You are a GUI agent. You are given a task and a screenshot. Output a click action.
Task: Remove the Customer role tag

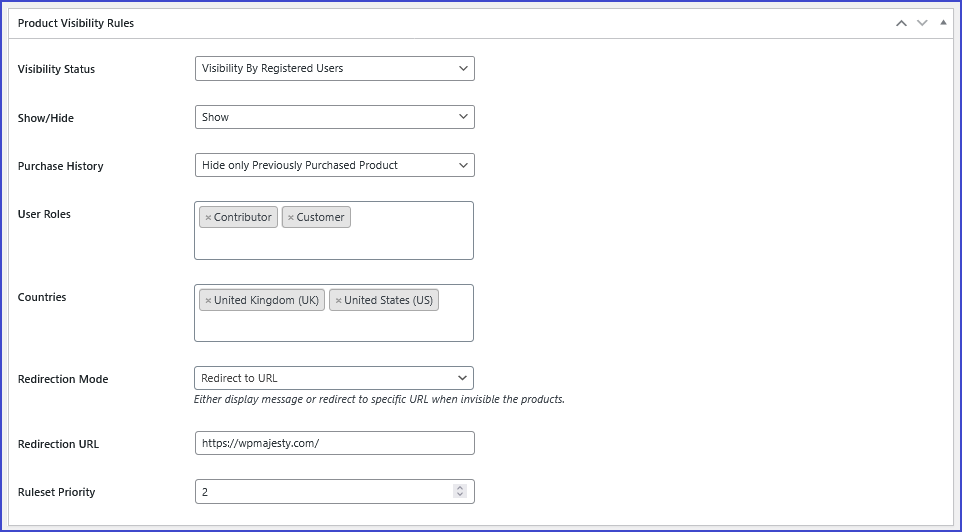[291, 217]
